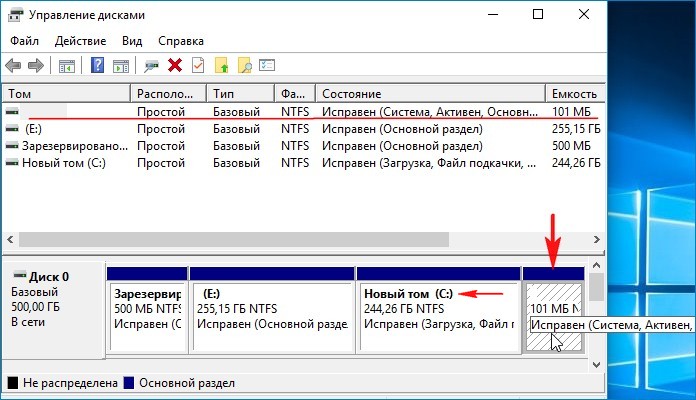
Task: Select the (E:) volume row in the list
Action: [x=304, y=129]
